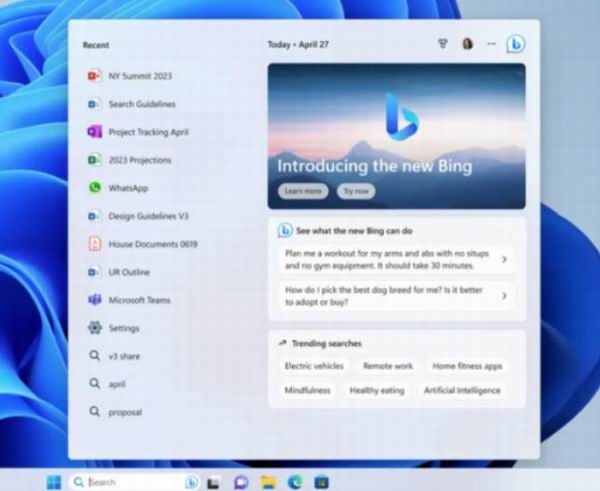Click magnifier icon beside proposal
The width and height of the screenshot is (600, 491).
point(95,411)
